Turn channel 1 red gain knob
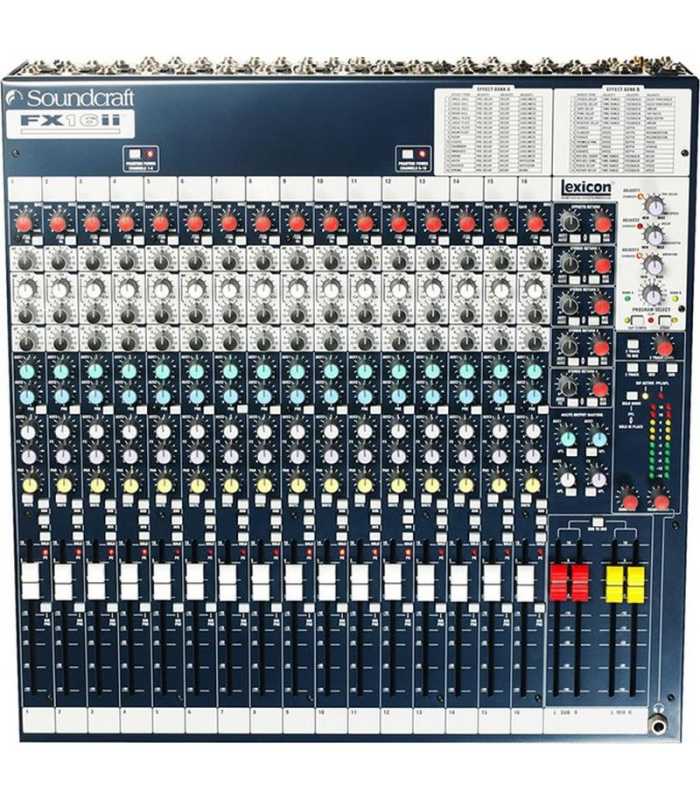The image size is (700, 800). click(x=24, y=223)
